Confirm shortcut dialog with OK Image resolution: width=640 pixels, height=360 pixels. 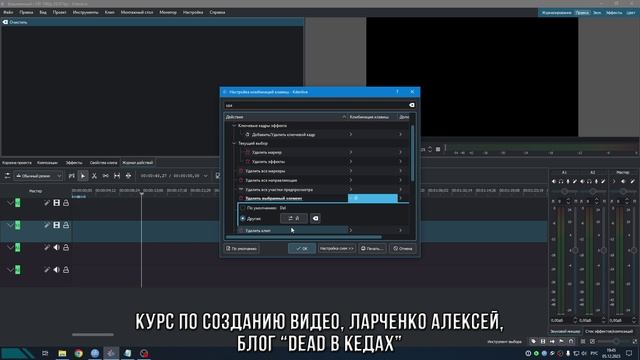point(302,249)
